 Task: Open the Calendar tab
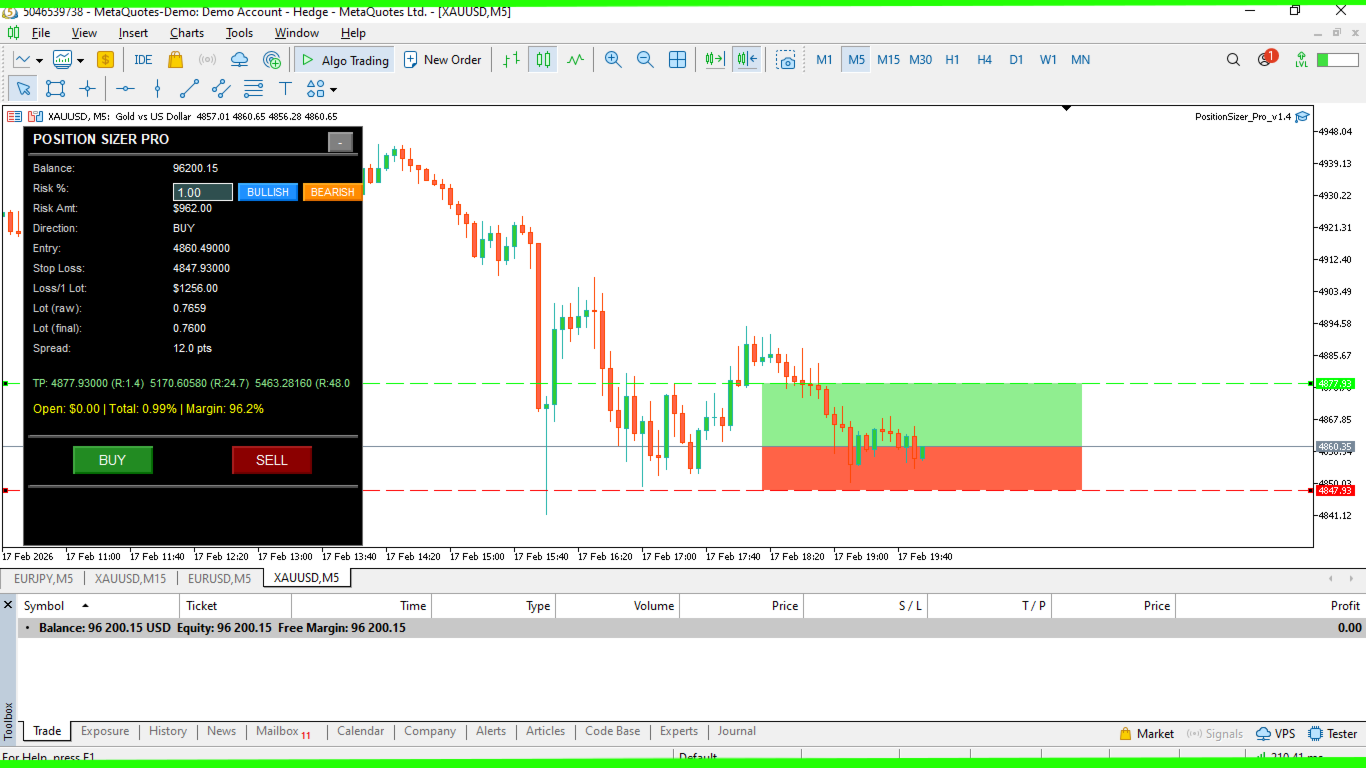tap(360, 732)
